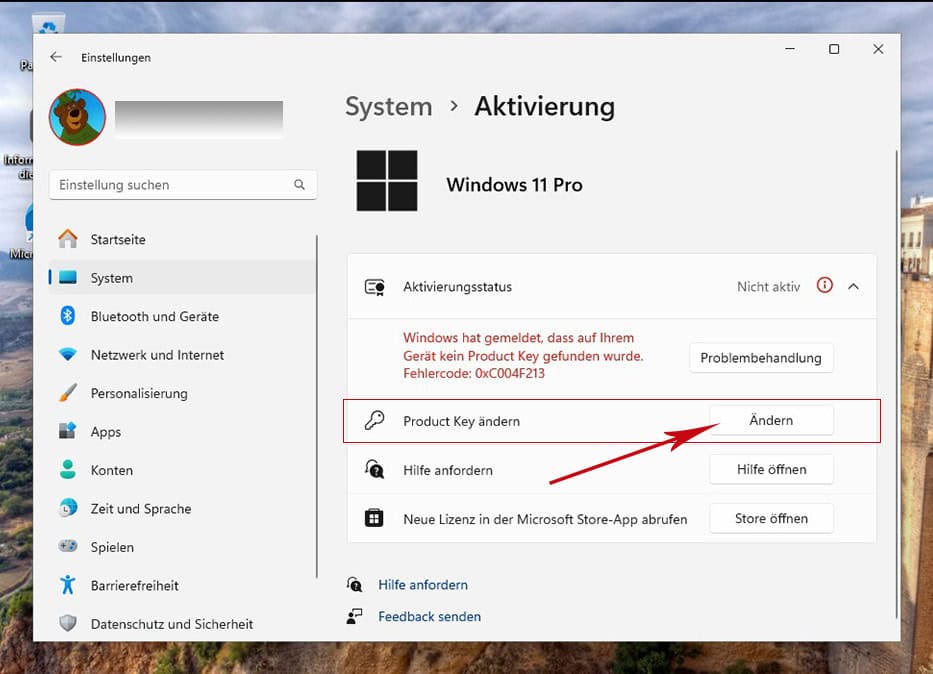Click the Personalisierung brush icon
Screen dimensions: 933x674
coord(68,393)
